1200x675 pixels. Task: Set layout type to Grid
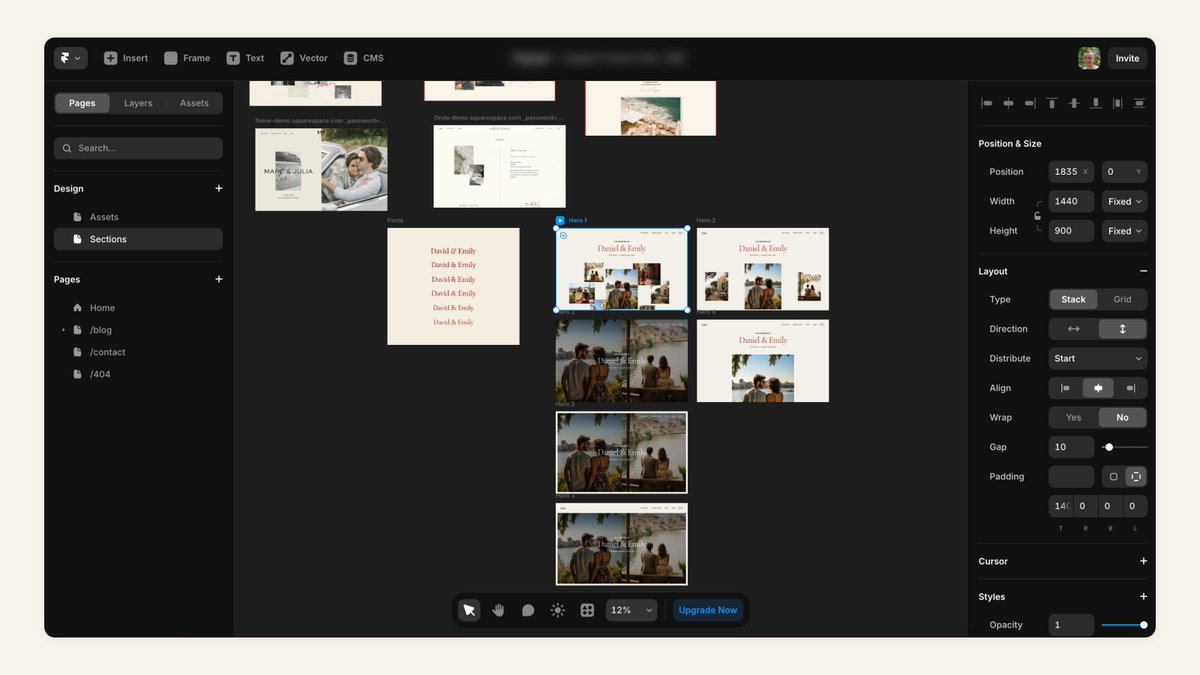click(x=1122, y=299)
